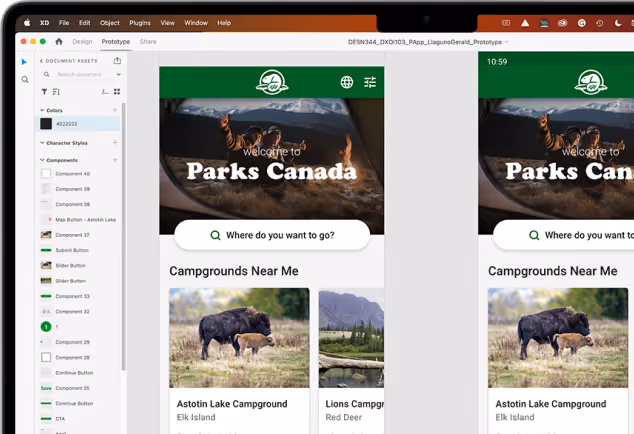Select the Select (arrow) tool

coord(24,62)
